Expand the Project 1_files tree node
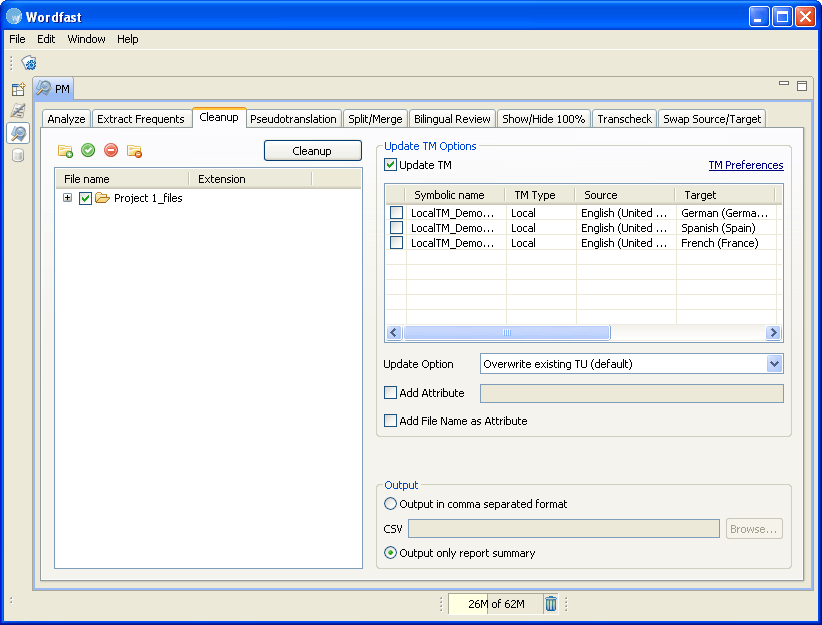 click(67, 198)
